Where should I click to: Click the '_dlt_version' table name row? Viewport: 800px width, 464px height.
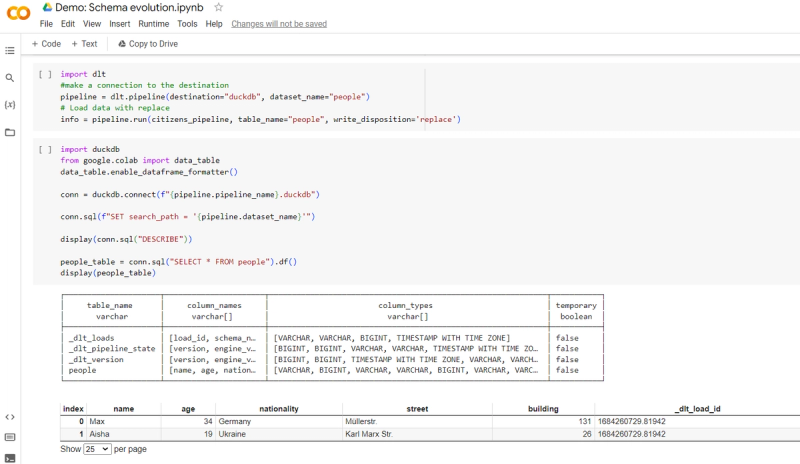click(96, 359)
